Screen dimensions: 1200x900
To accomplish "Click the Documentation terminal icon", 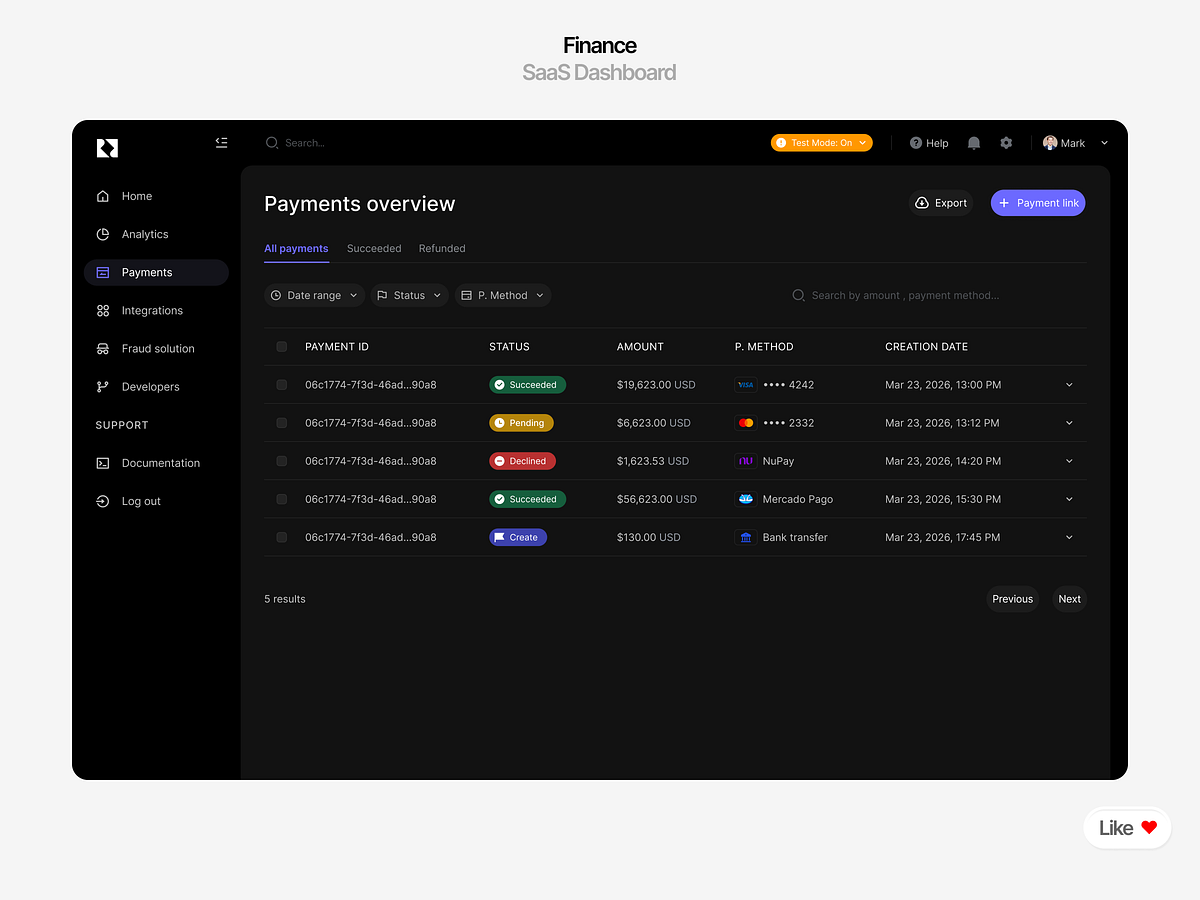I will pos(103,463).
